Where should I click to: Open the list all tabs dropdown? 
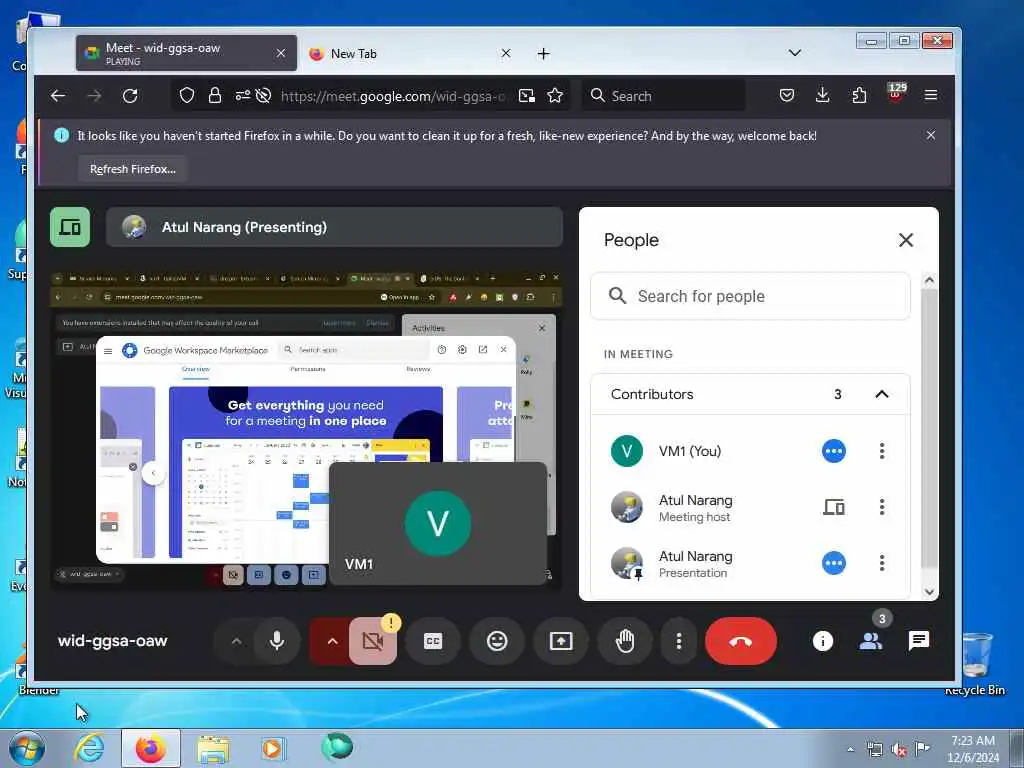795,53
